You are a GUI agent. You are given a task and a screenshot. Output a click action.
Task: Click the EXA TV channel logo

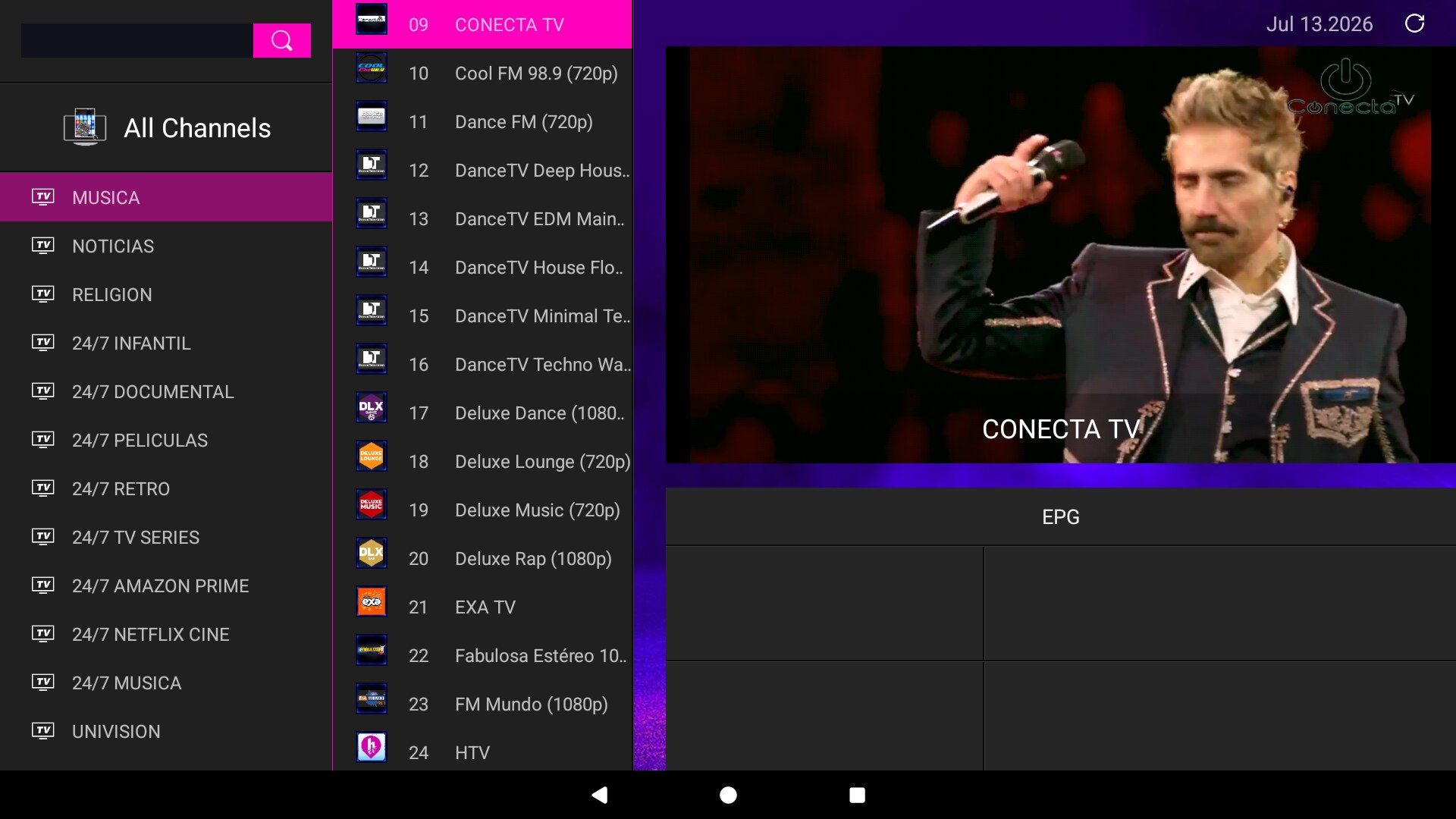372,602
